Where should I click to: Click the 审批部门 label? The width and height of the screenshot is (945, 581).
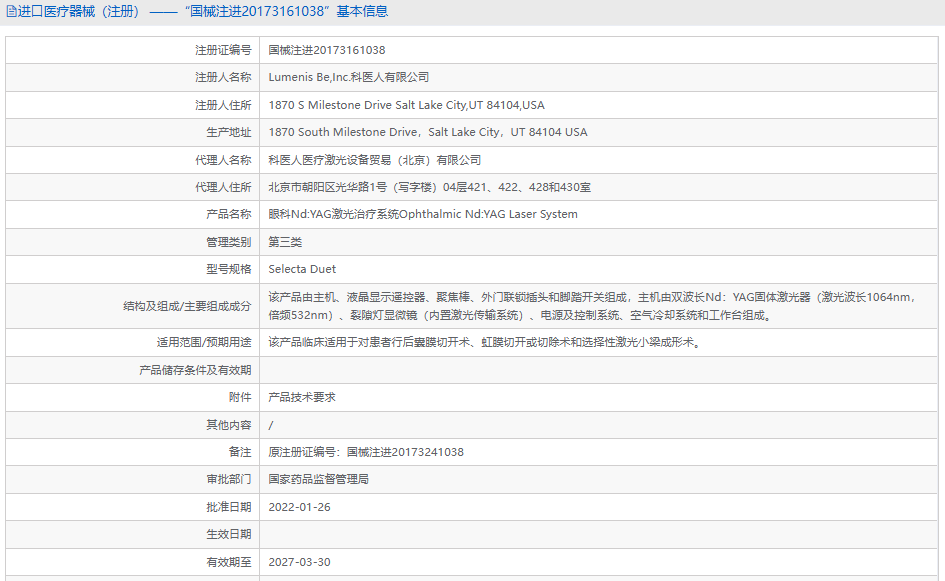pyautogui.click(x=228, y=479)
